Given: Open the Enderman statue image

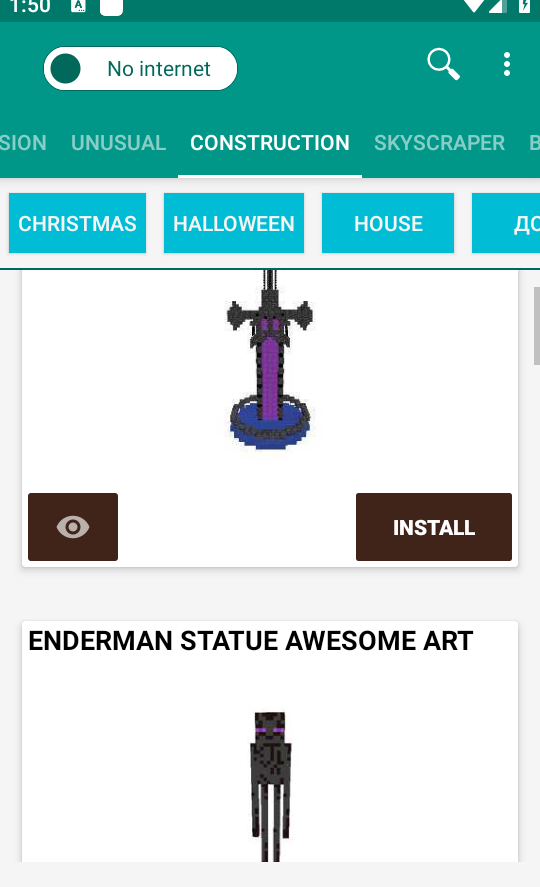Looking at the screenshot, I should coord(270,786).
